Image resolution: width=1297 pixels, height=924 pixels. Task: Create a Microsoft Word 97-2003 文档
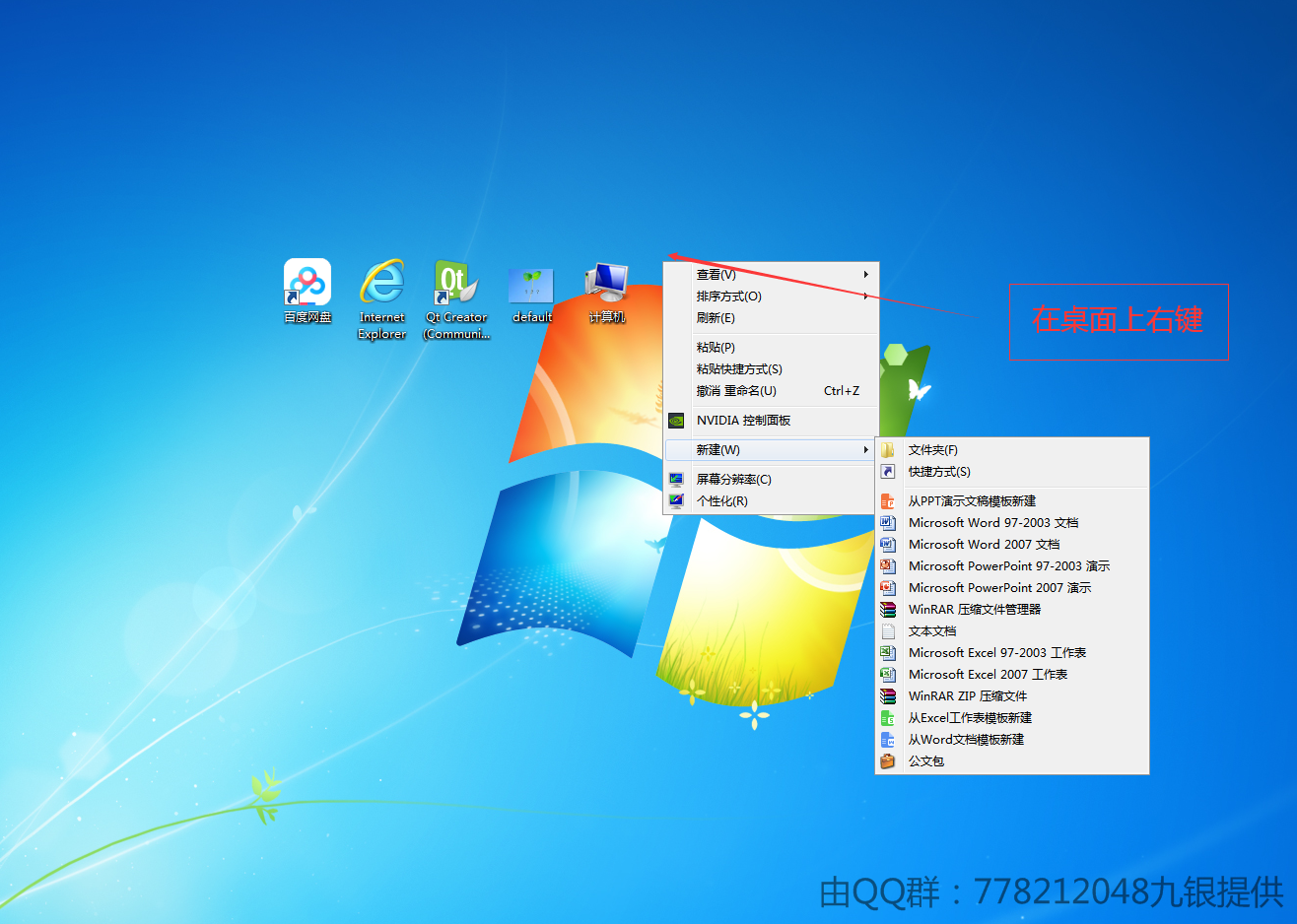1012,523
